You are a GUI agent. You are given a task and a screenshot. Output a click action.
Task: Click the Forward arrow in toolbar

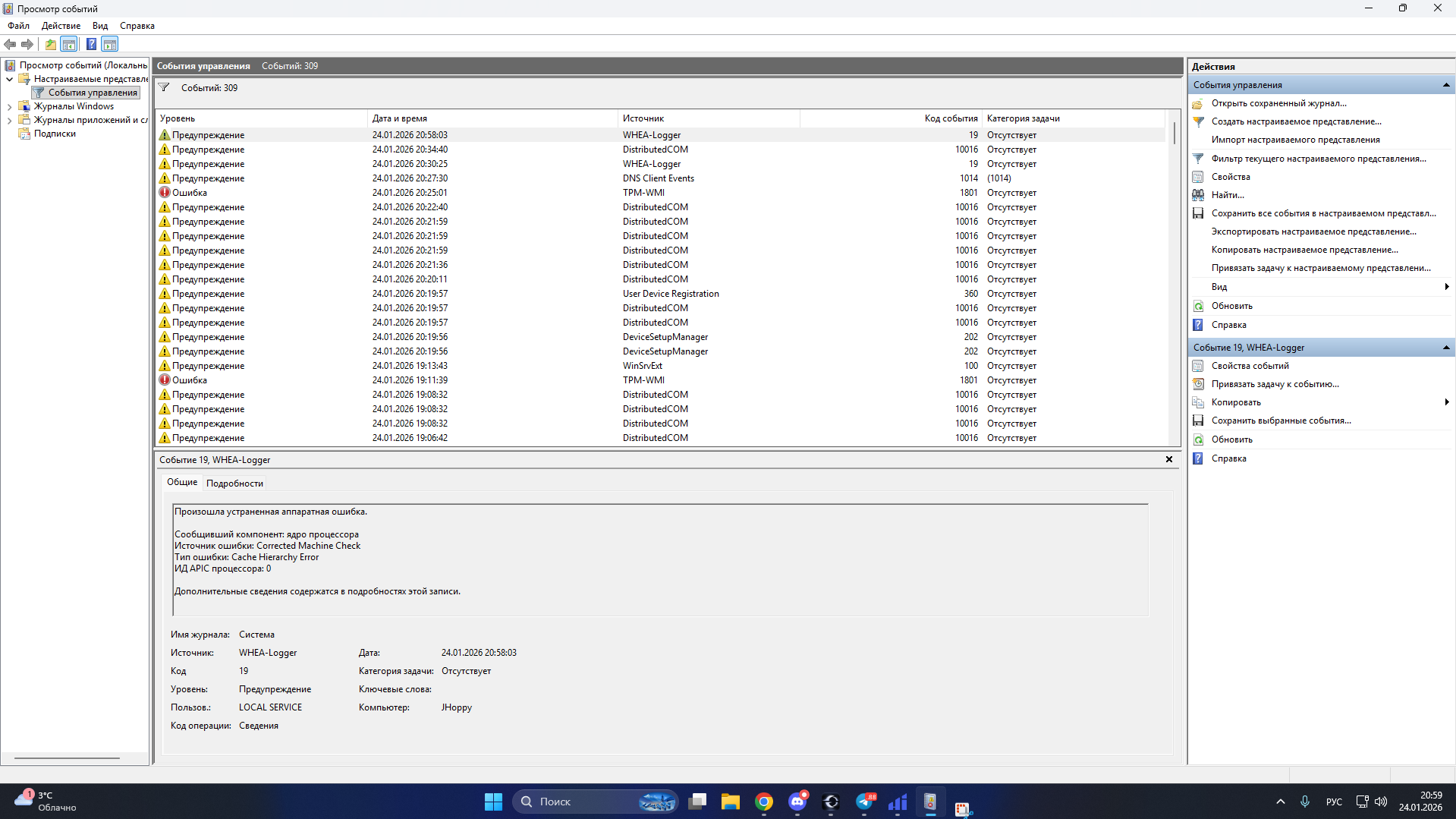tap(27, 44)
